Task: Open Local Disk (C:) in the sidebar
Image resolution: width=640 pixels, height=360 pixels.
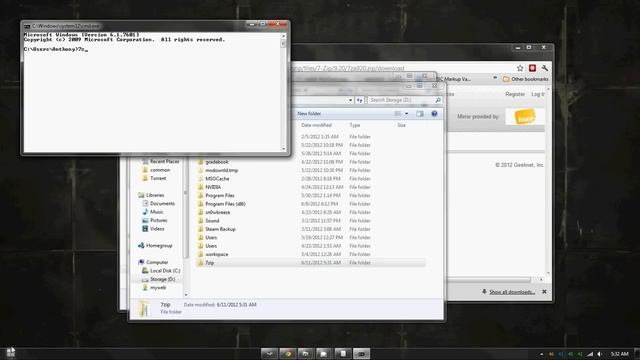Action: [x=161, y=271]
